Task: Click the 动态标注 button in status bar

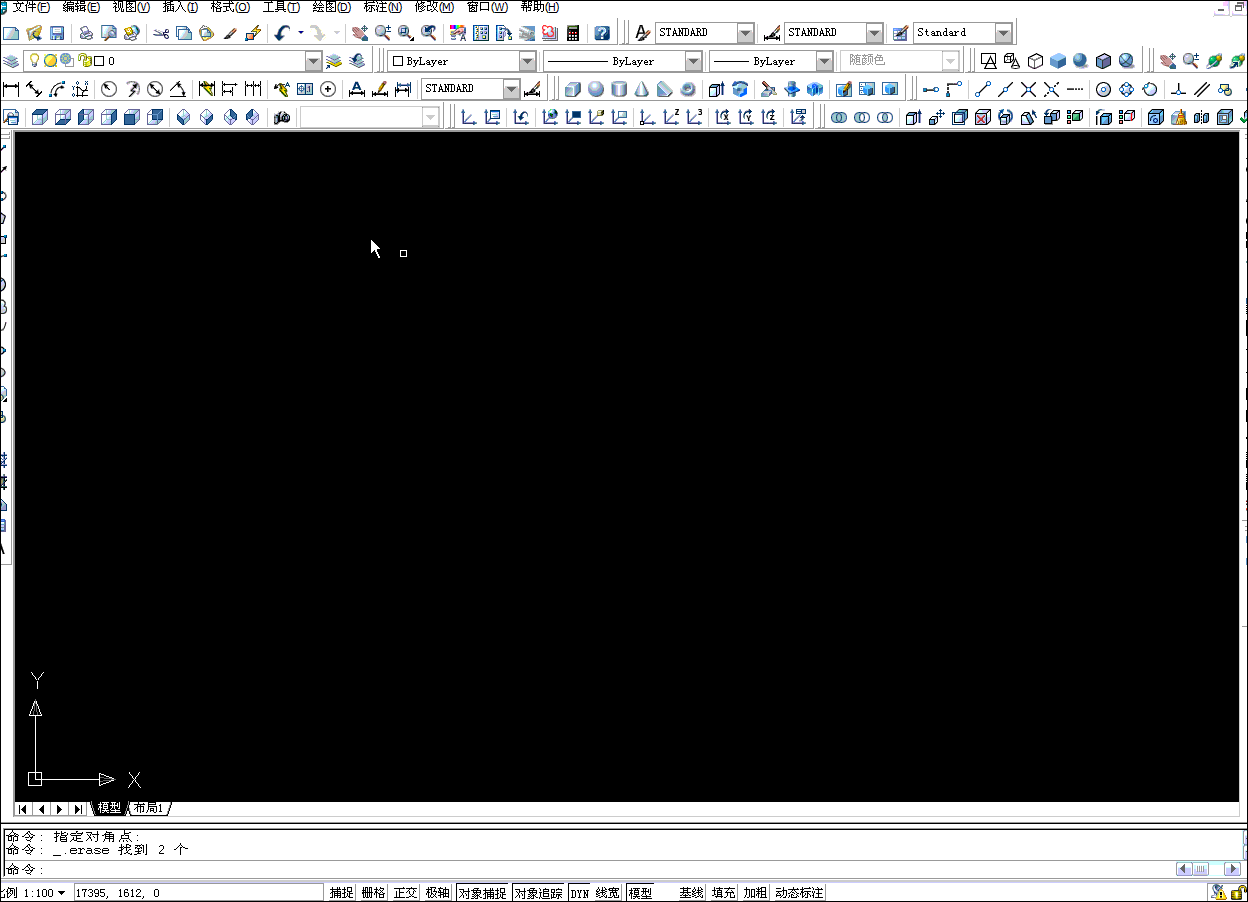Action: click(x=800, y=892)
